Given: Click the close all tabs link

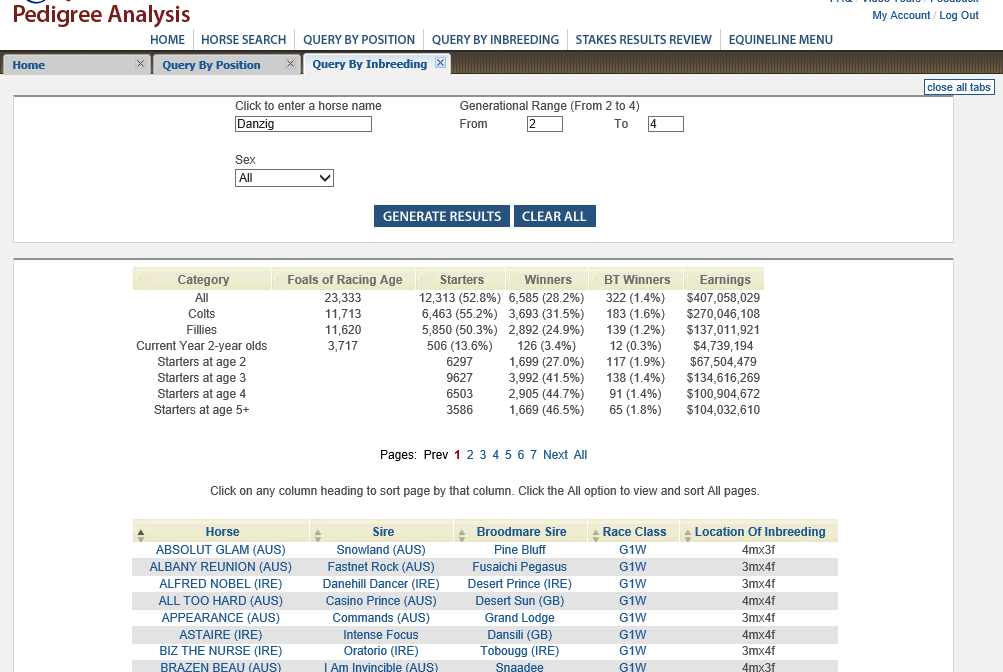Looking at the screenshot, I should click(x=958, y=87).
